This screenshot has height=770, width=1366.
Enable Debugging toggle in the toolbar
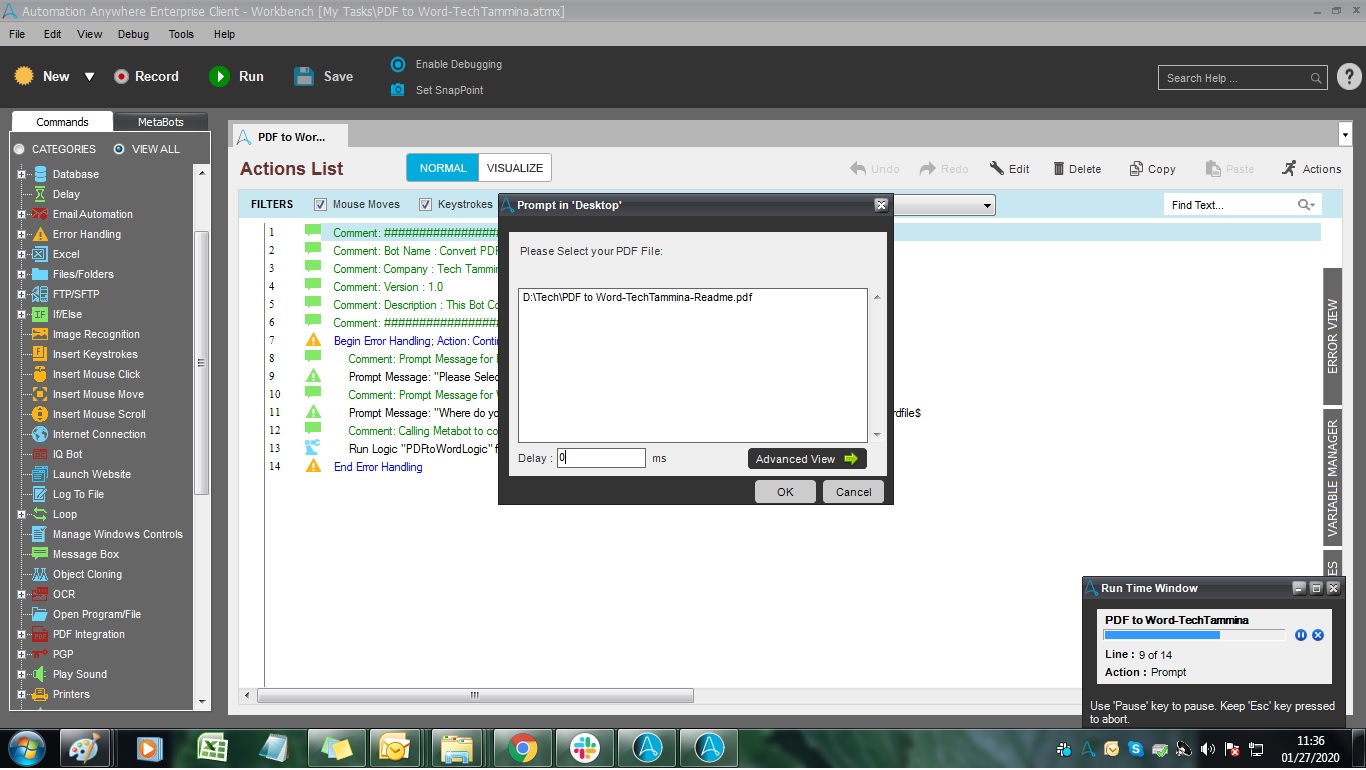(398, 64)
